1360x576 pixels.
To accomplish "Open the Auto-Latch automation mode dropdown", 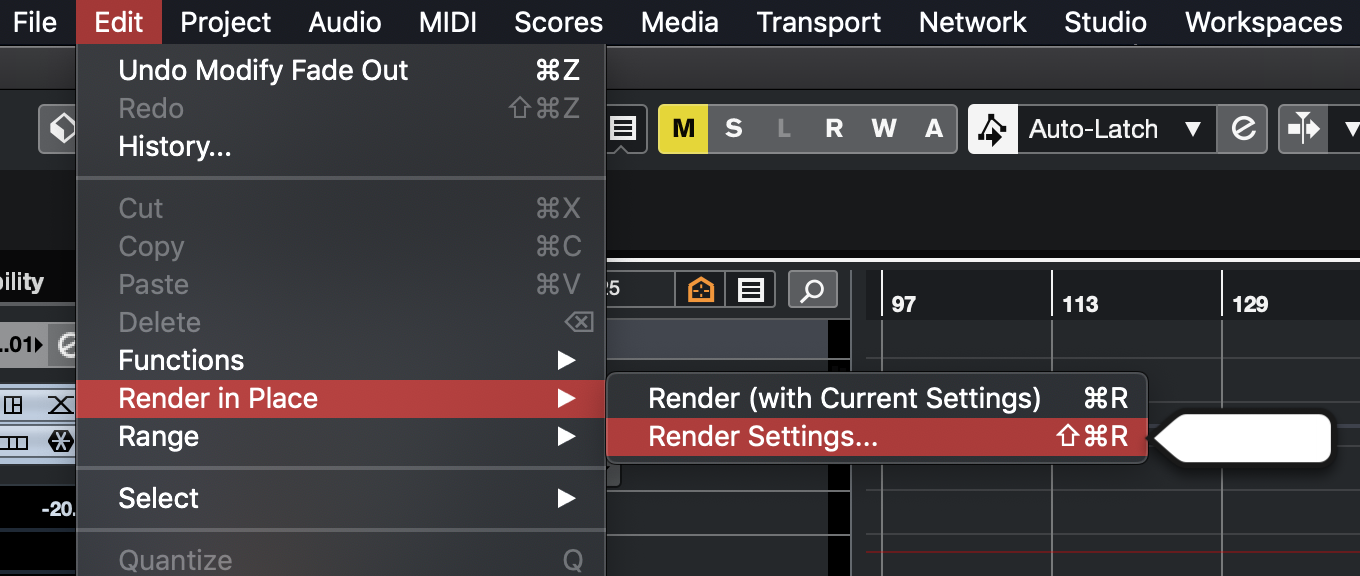I will click(1115, 129).
